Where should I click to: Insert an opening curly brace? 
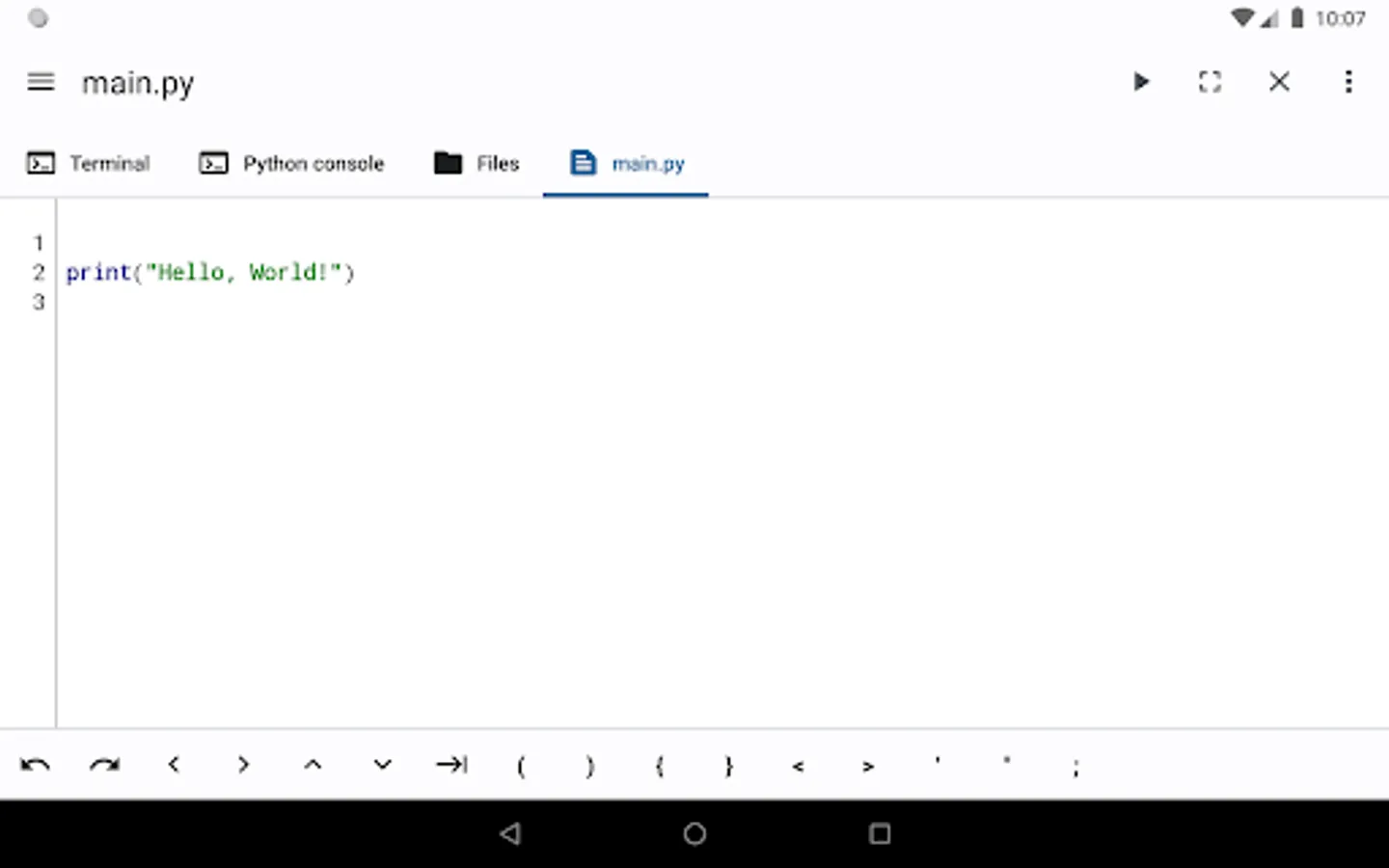pos(660,767)
